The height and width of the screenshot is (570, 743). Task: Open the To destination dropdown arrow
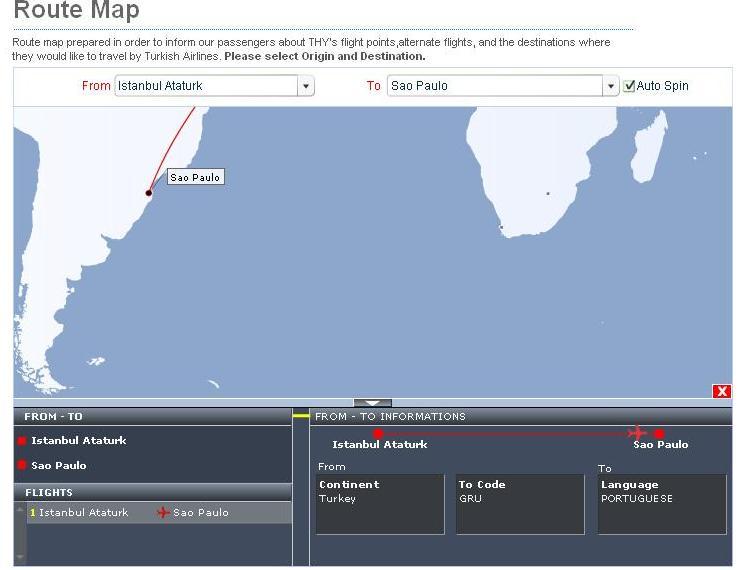coord(611,86)
